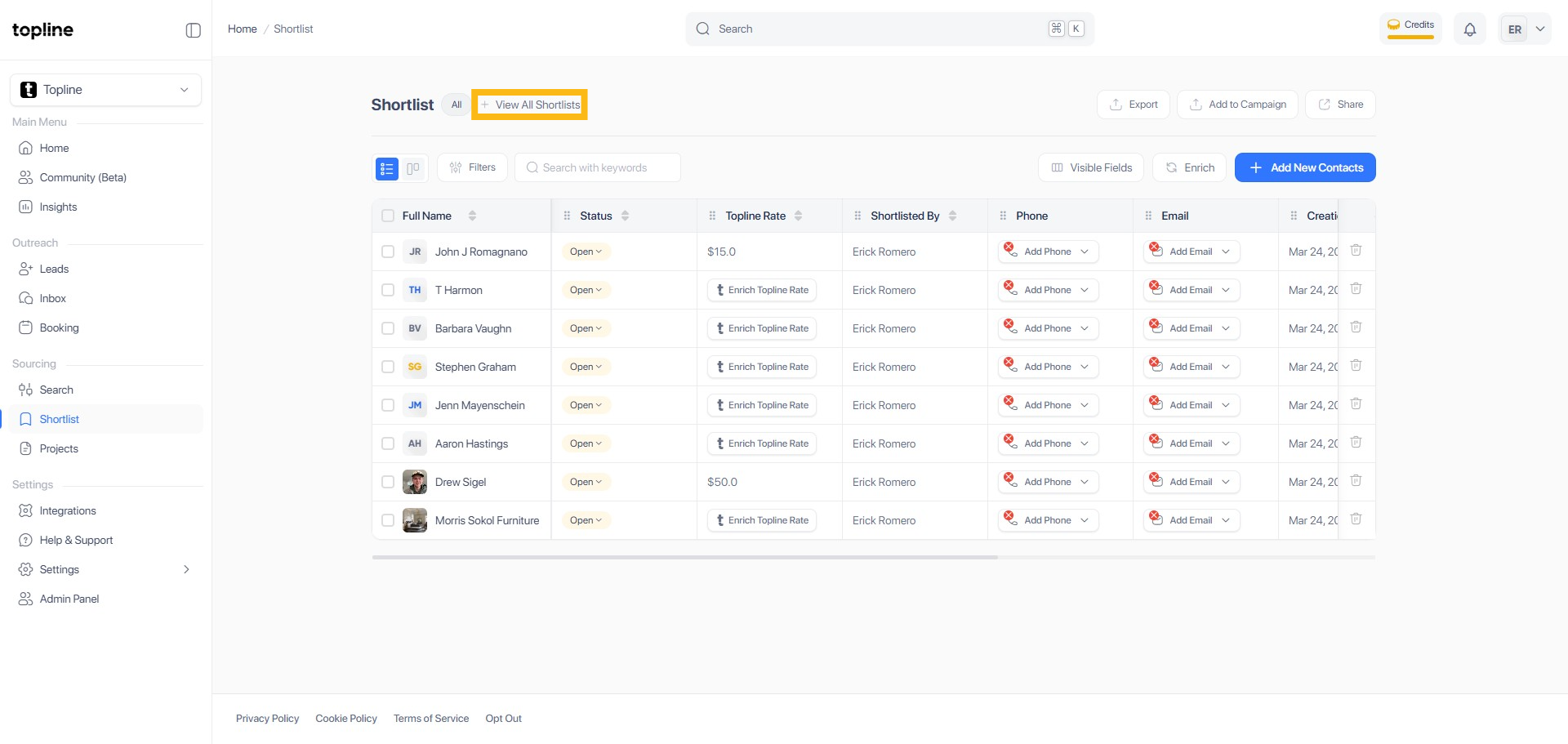The width and height of the screenshot is (1568, 744).
Task: Open the notifications bell
Action: (1470, 29)
